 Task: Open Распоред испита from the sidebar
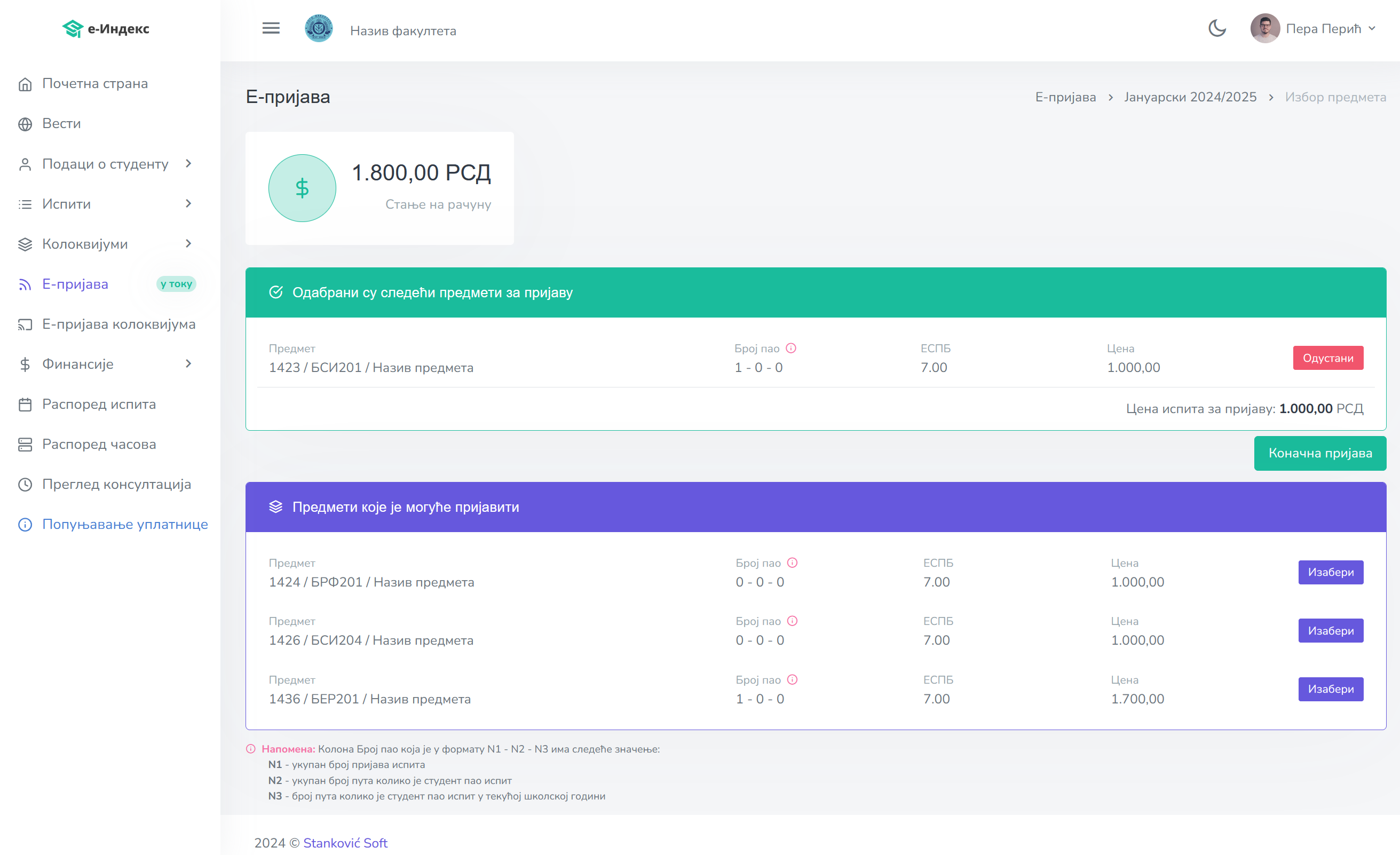click(99, 404)
